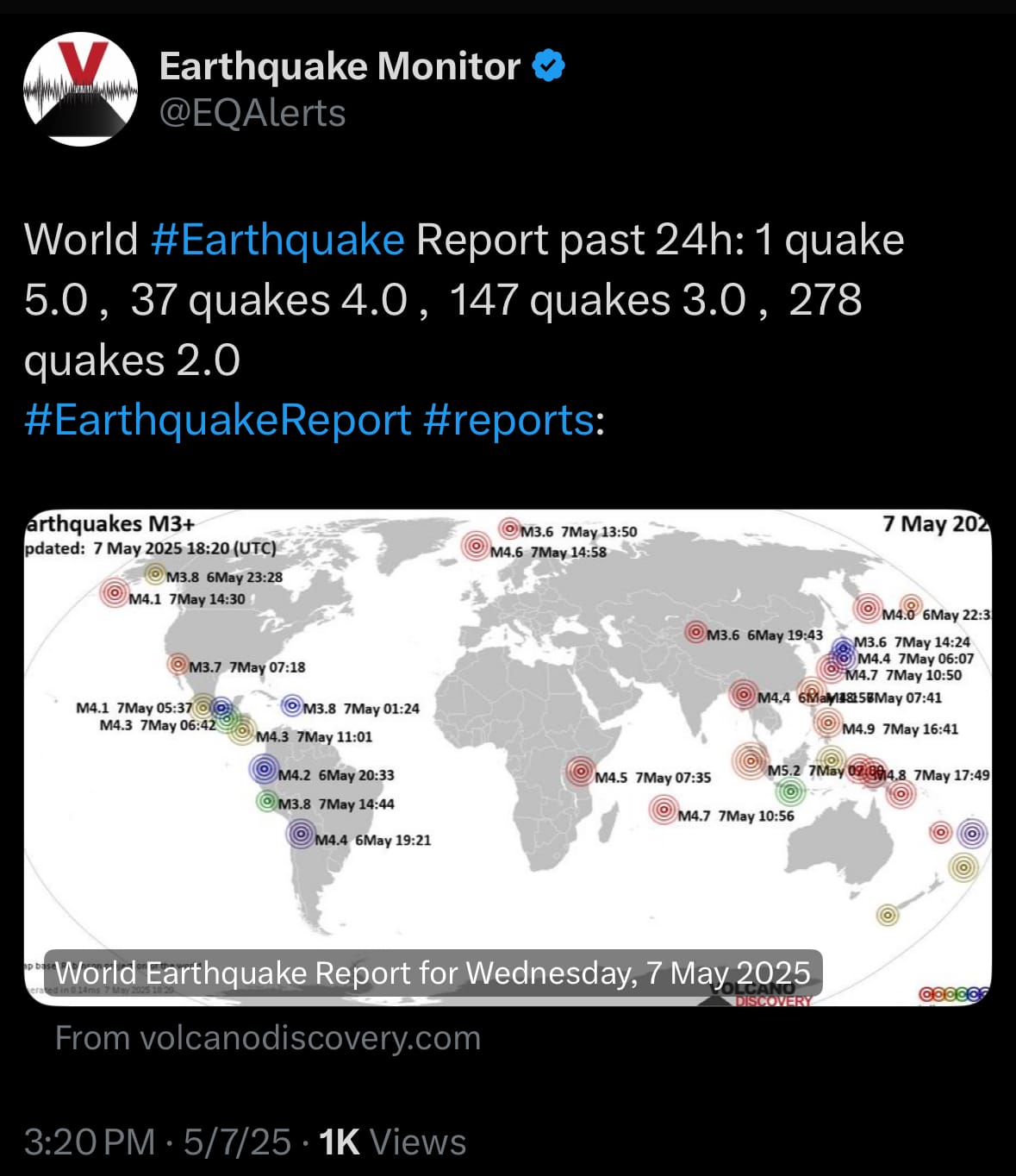Click the M5.2 quake marker on map

(x=751, y=760)
